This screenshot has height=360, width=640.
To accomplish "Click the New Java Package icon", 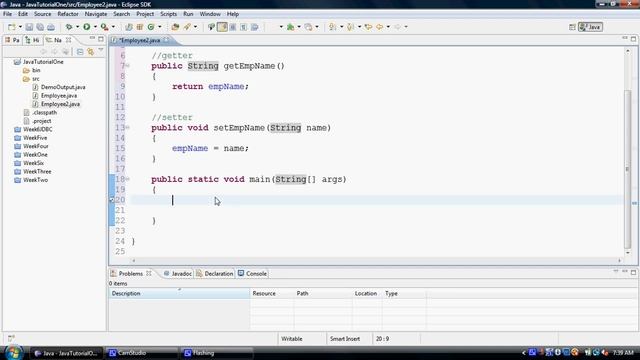I will [140, 27].
